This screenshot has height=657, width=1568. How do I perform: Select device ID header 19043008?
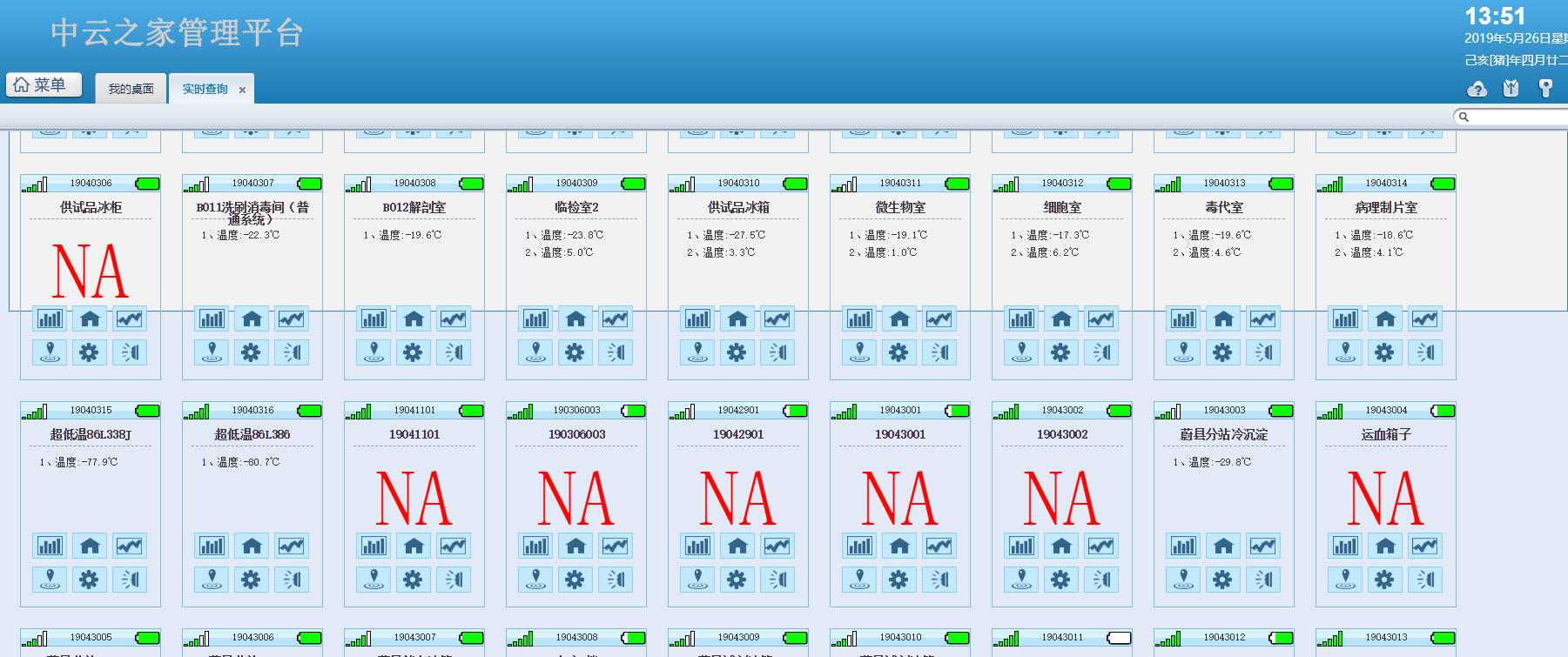[576, 637]
